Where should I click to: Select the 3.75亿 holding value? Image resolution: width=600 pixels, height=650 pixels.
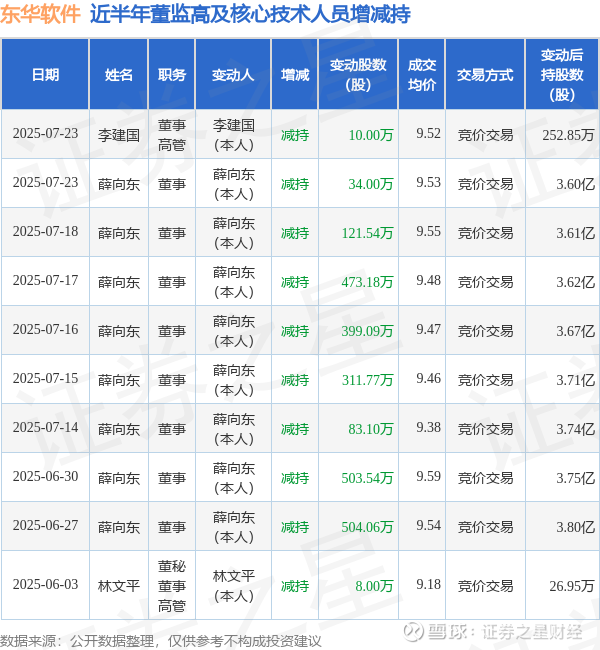pyautogui.click(x=575, y=478)
